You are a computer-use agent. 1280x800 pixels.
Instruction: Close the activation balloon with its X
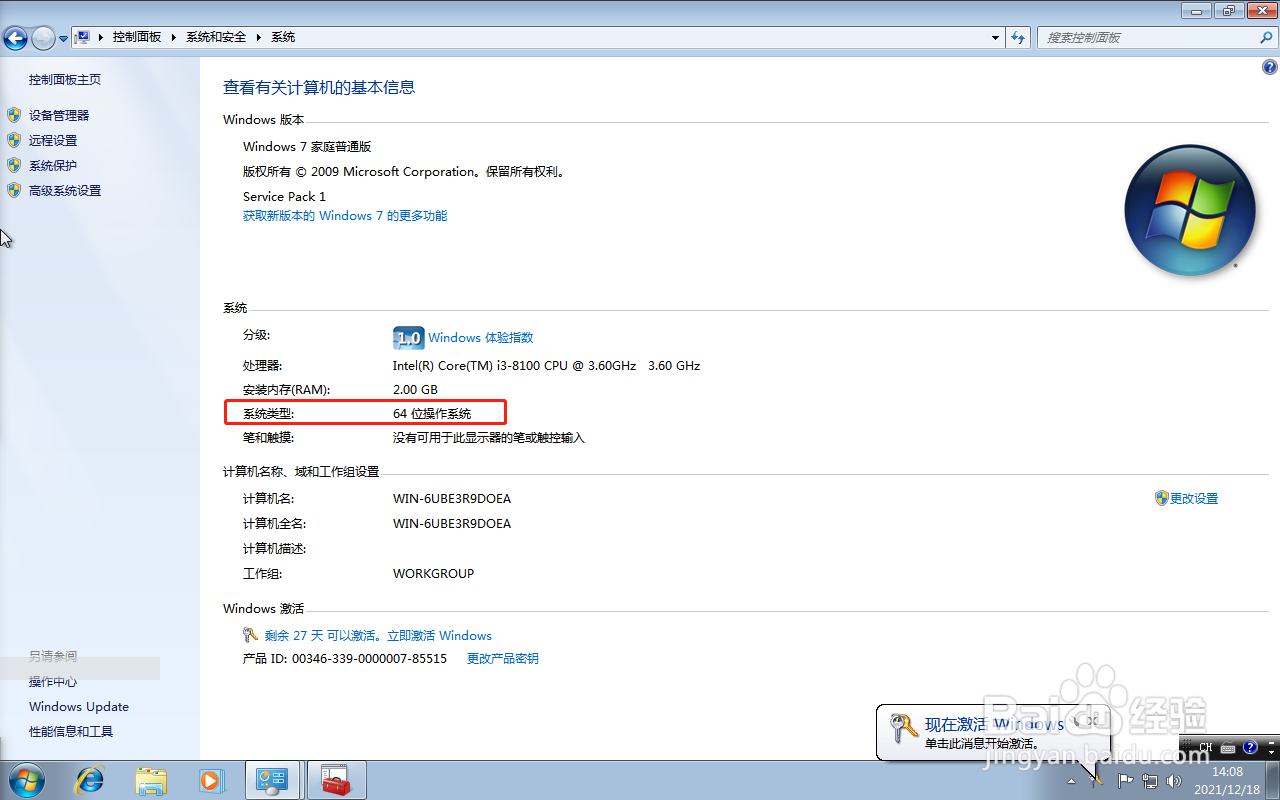tap(1093, 720)
